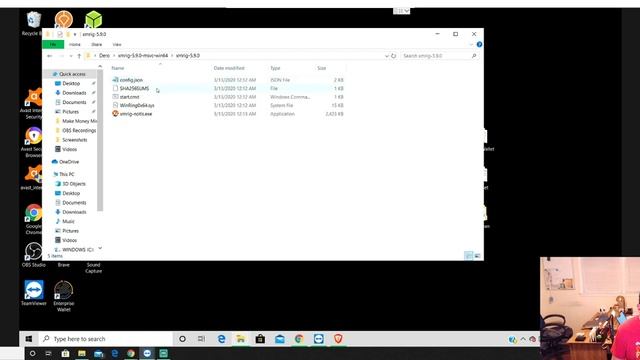Click the Type here to search box
640x360 pixels.
tap(107, 339)
